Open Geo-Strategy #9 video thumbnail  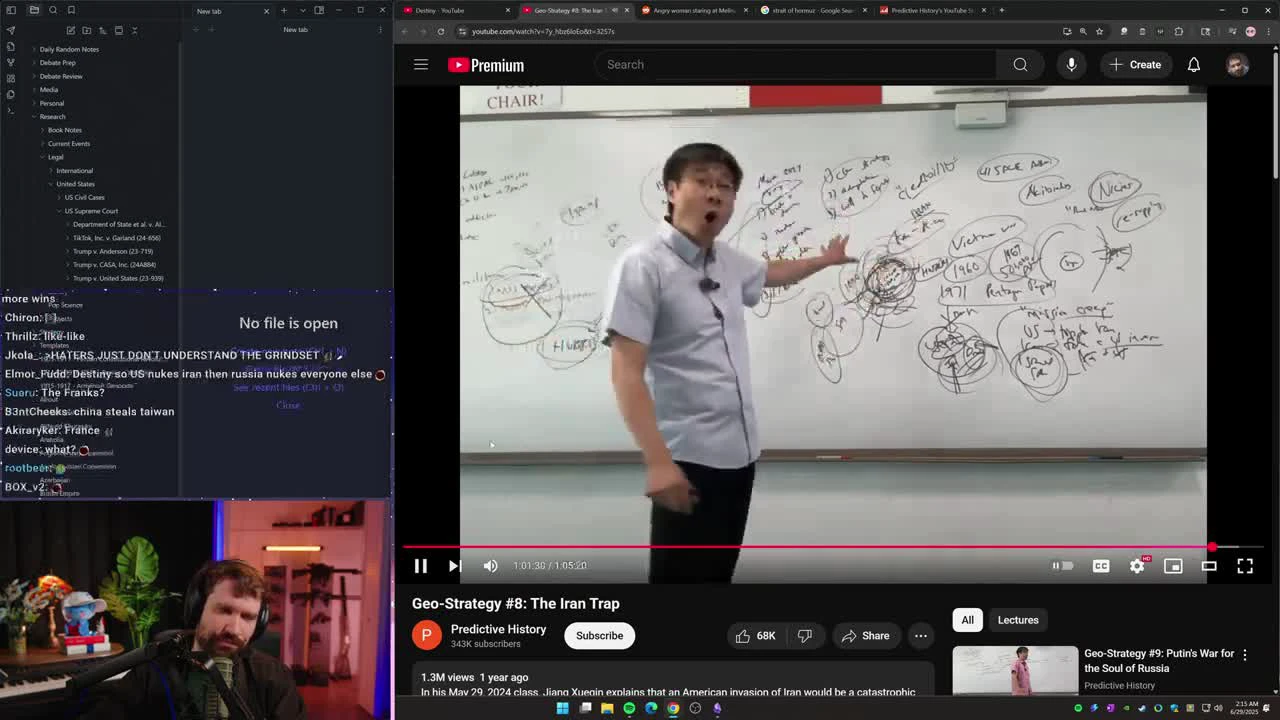(1015, 670)
